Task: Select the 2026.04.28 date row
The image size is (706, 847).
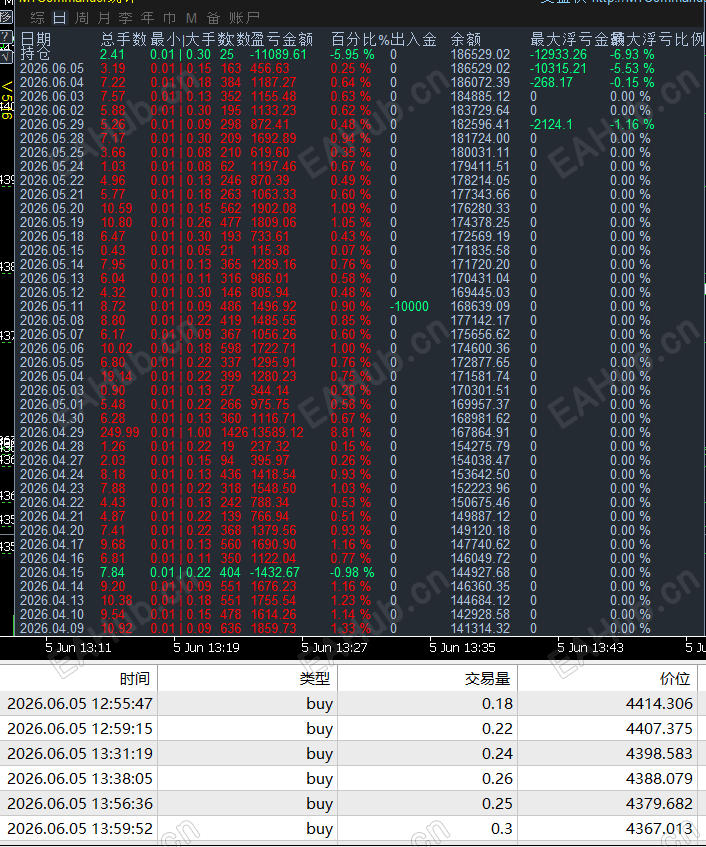Action: pos(52,447)
